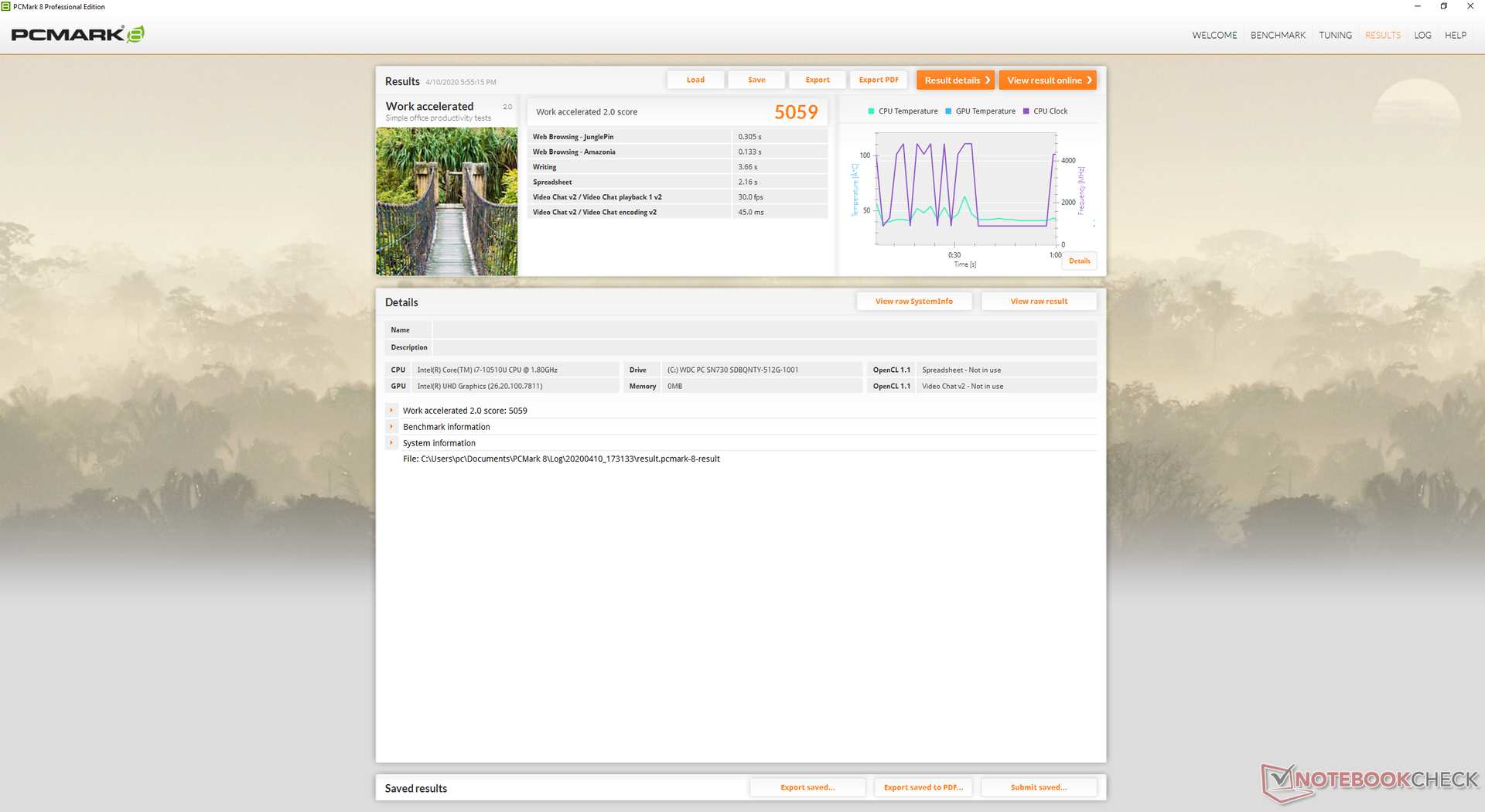
Task: Expand System information section
Action: (x=391, y=443)
